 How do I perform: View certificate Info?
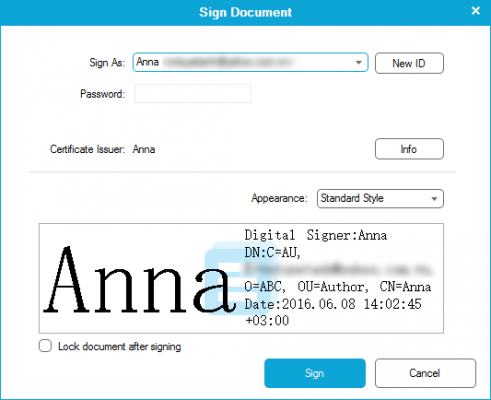(409, 149)
